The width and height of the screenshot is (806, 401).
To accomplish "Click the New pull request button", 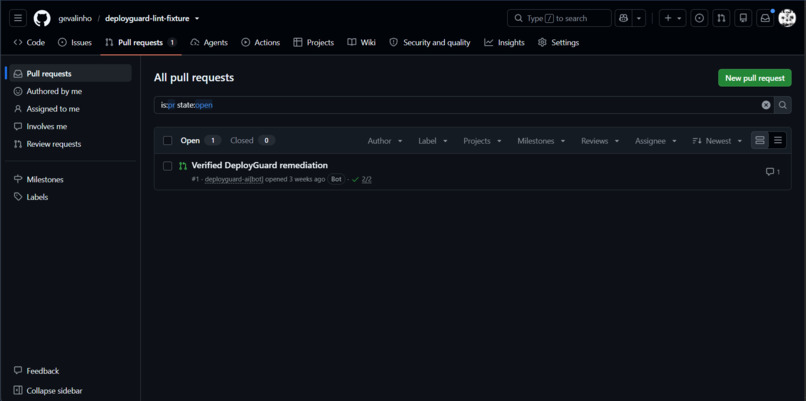I will [x=755, y=78].
